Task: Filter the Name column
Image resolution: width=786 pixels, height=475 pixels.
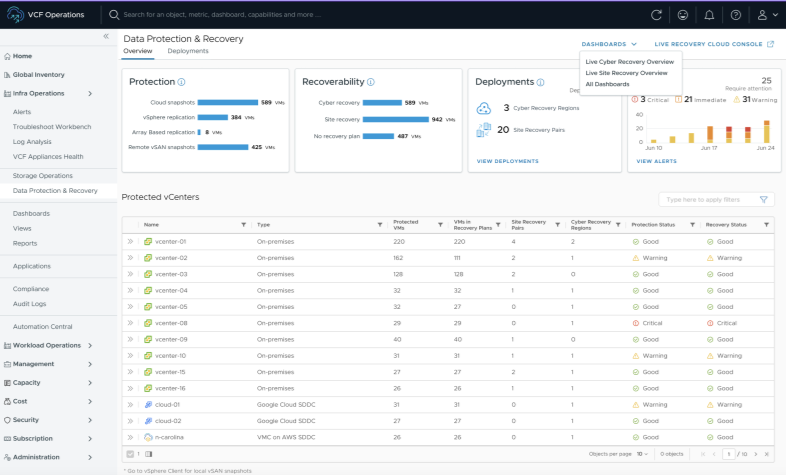Action: coord(244,225)
